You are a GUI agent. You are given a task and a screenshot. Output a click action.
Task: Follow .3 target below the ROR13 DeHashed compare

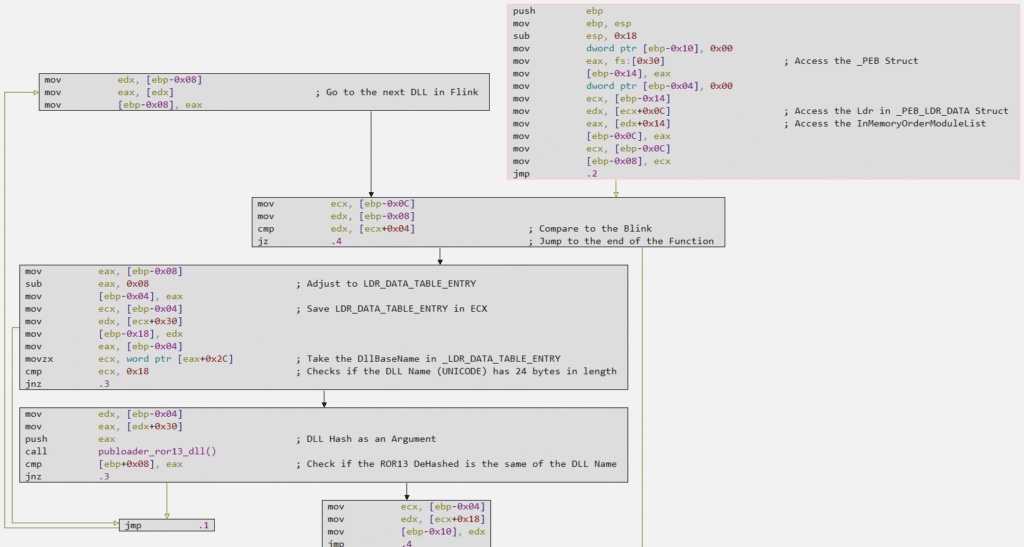103,477
